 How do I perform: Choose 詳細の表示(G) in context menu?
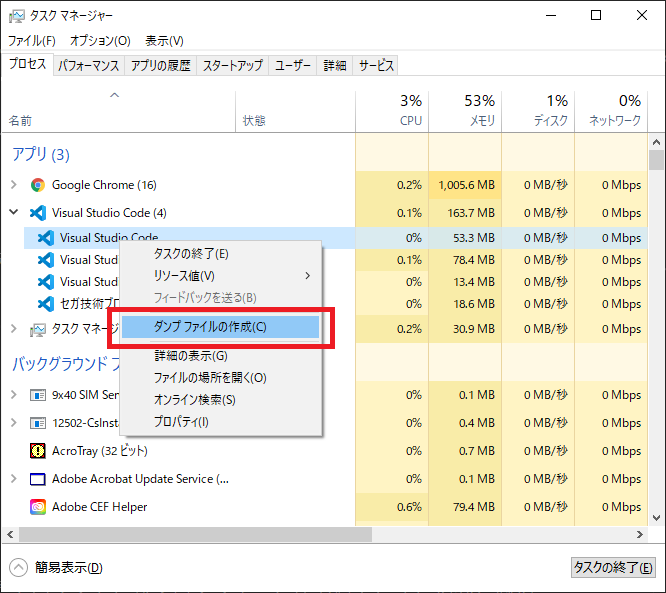pos(220,356)
